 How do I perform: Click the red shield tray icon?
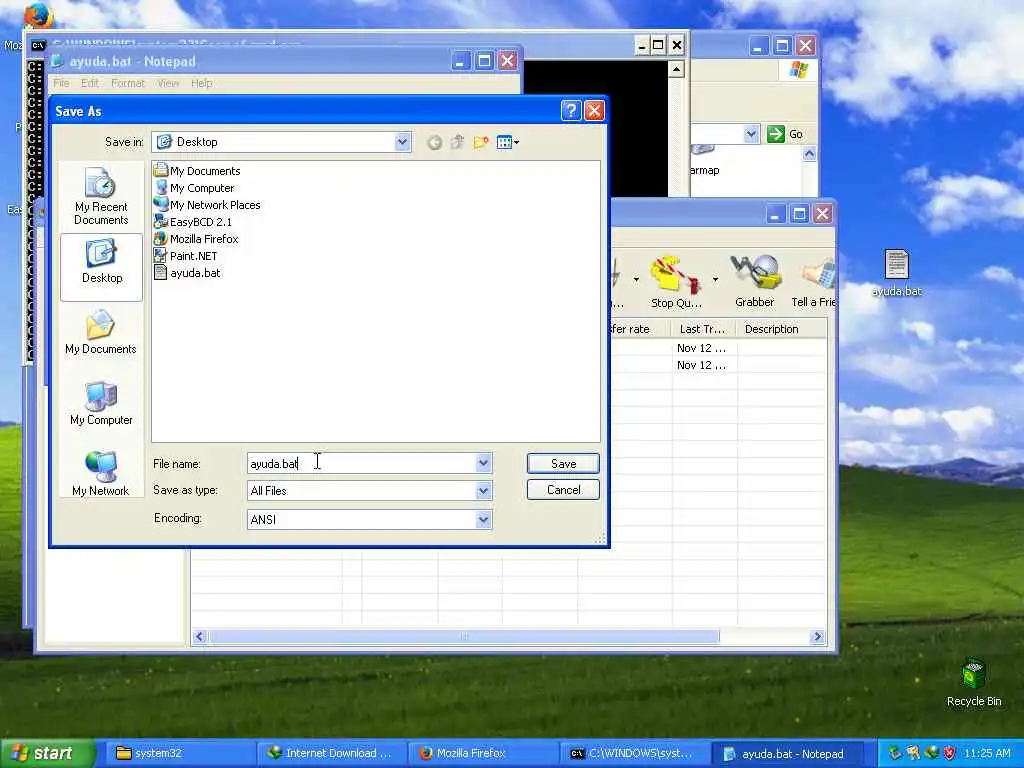click(950, 753)
